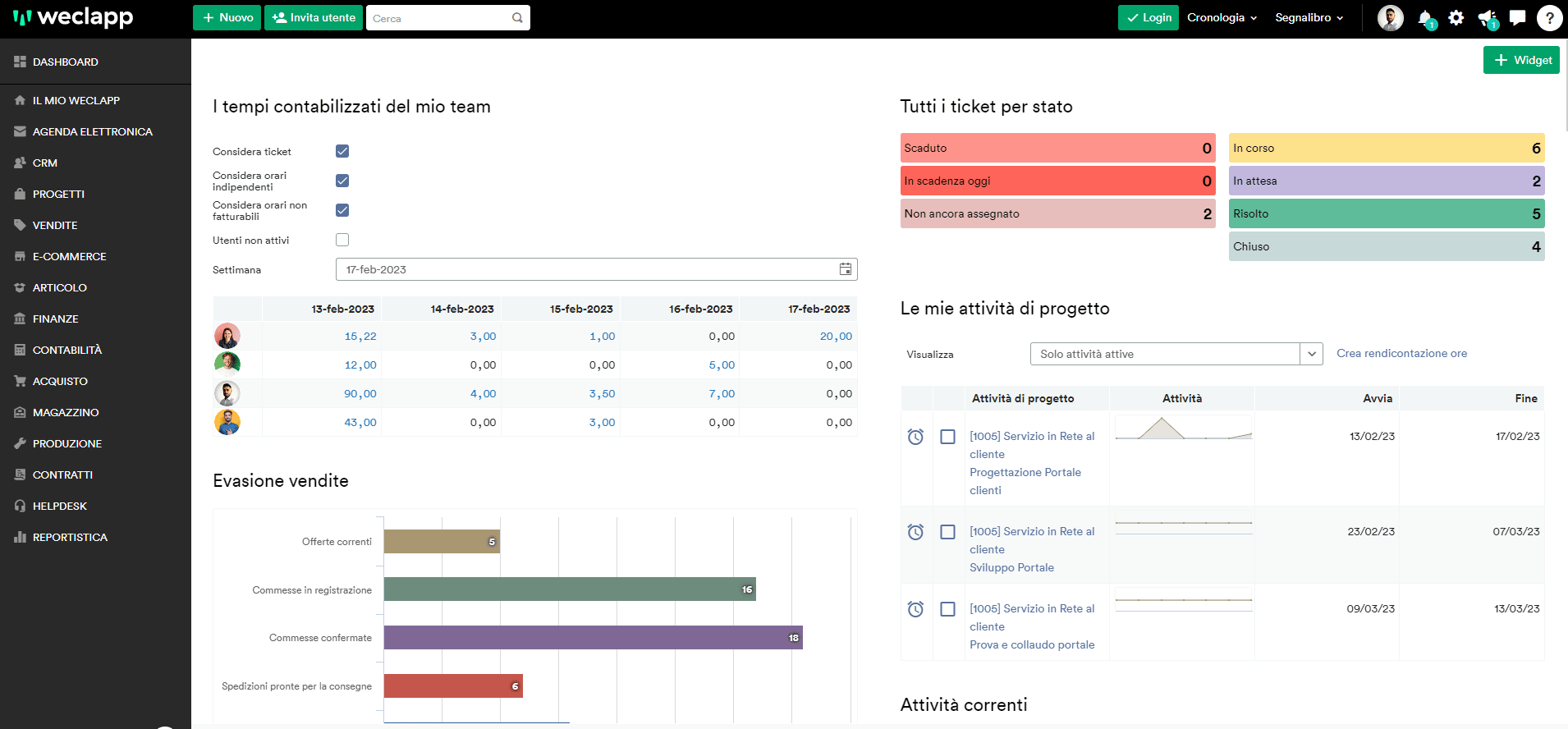Open the E-COMMERCE sidebar menu
This screenshot has width=1568, height=729.
[95, 256]
